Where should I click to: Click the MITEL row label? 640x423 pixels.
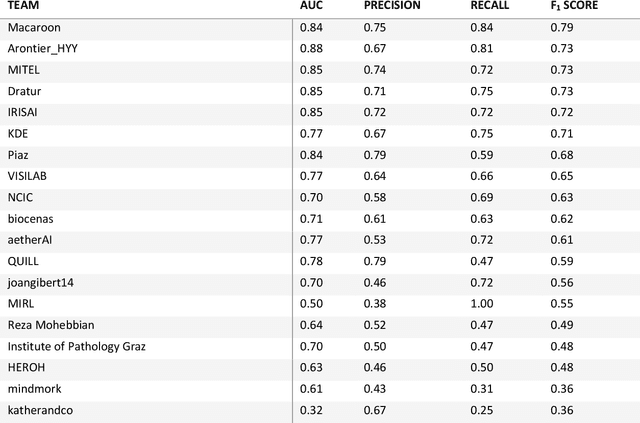[x=23, y=69]
